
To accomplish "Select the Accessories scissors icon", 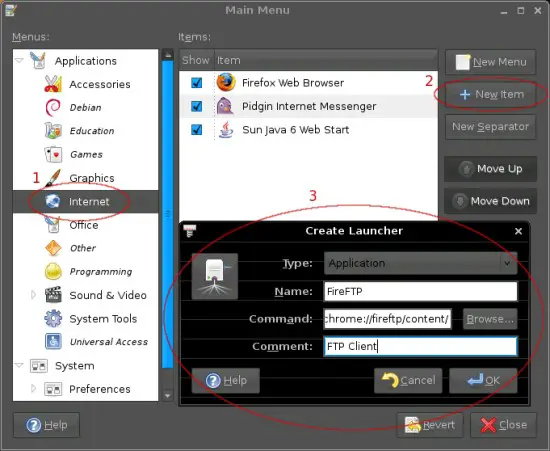I will (x=53, y=84).
